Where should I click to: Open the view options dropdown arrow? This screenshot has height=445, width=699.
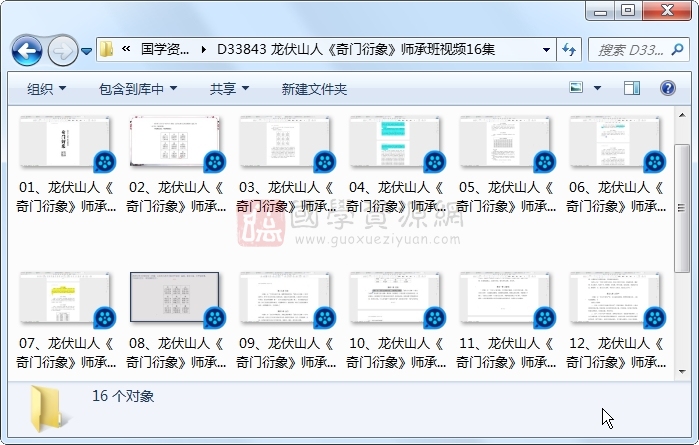click(597, 88)
